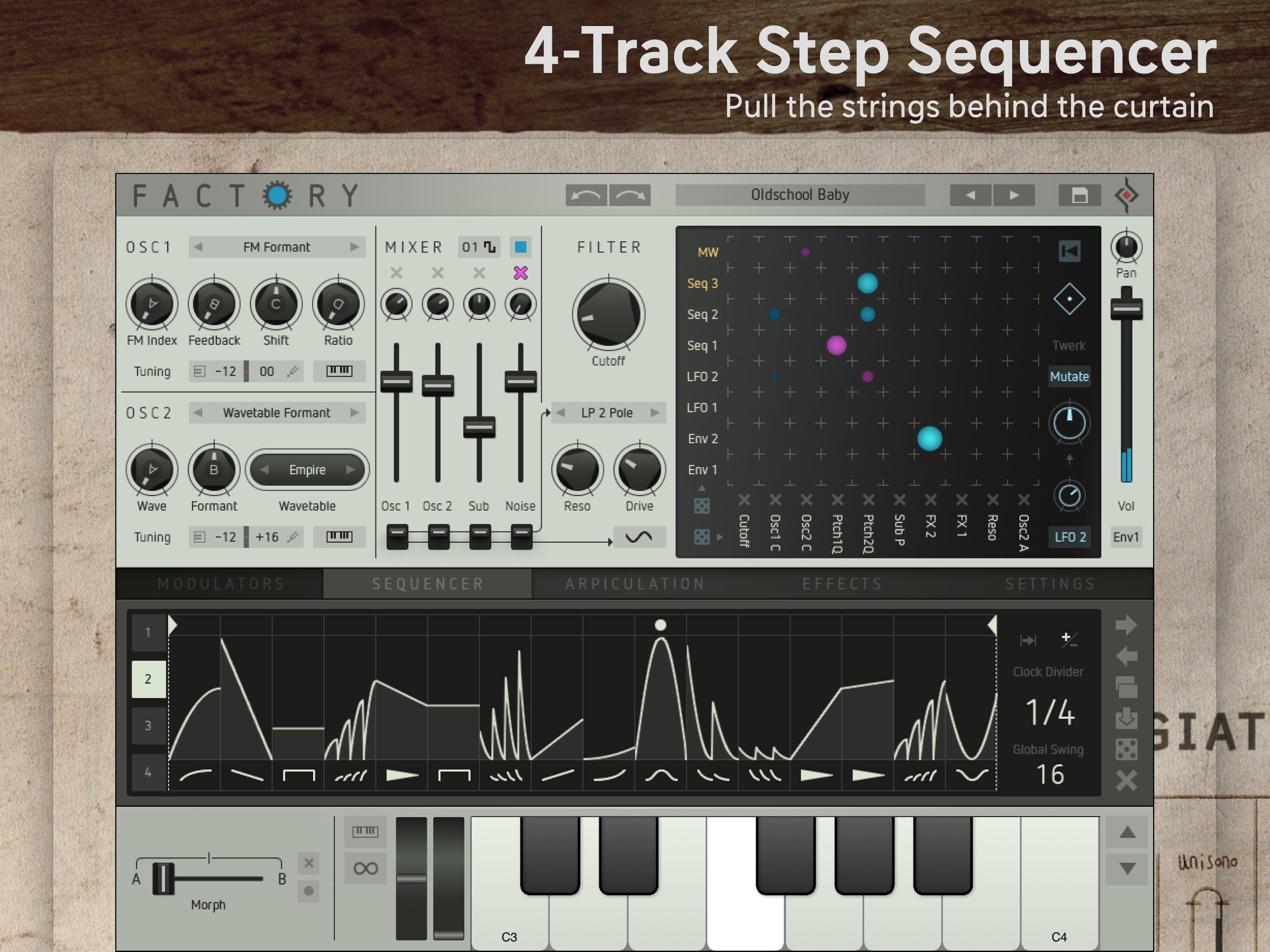This screenshot has height=952, width=1270.
Task: Click the matrix reset icon above Twerk
Action: point(1069,251)
